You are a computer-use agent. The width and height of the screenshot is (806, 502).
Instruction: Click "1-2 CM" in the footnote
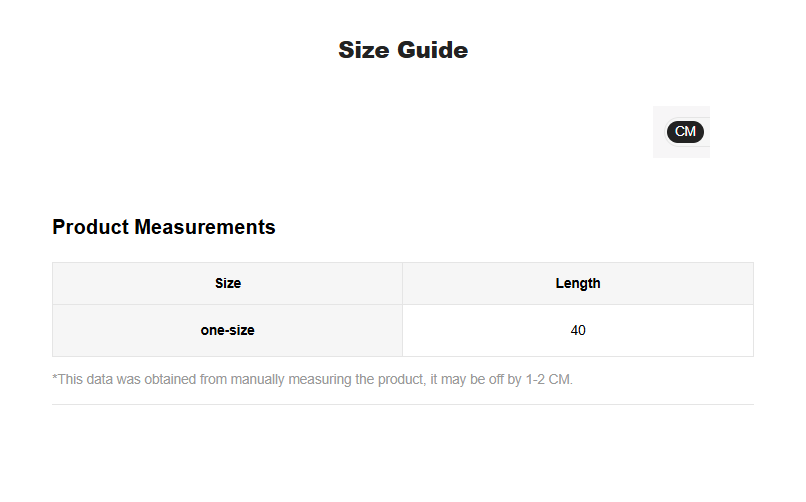(548, 380)
